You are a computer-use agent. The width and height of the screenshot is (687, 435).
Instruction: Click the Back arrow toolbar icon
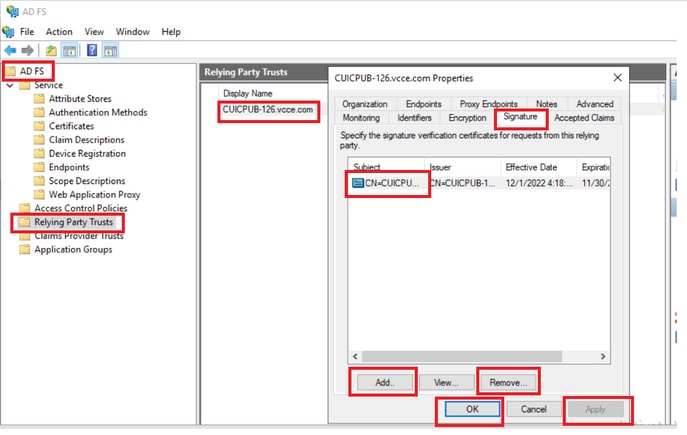click(x=10, y=51)
